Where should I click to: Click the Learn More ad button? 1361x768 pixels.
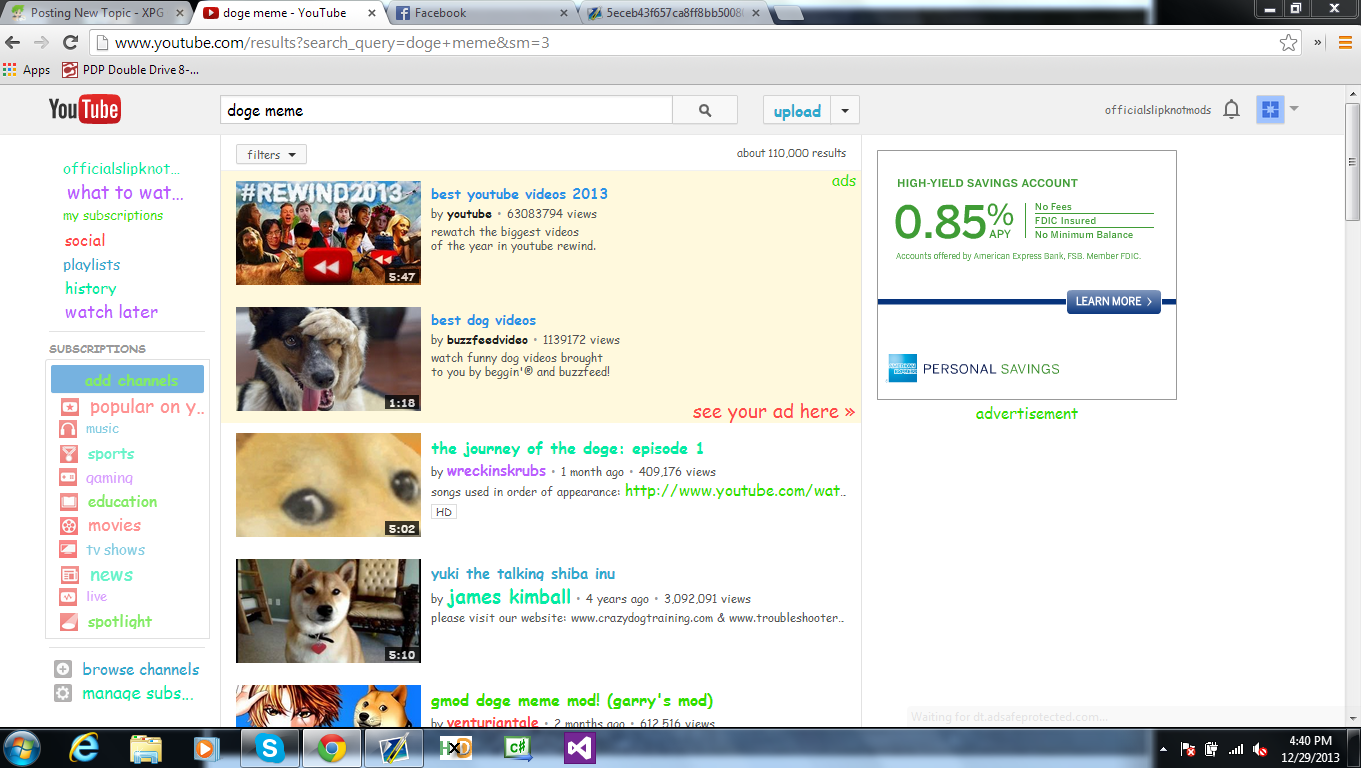(x=1113, y=301)
